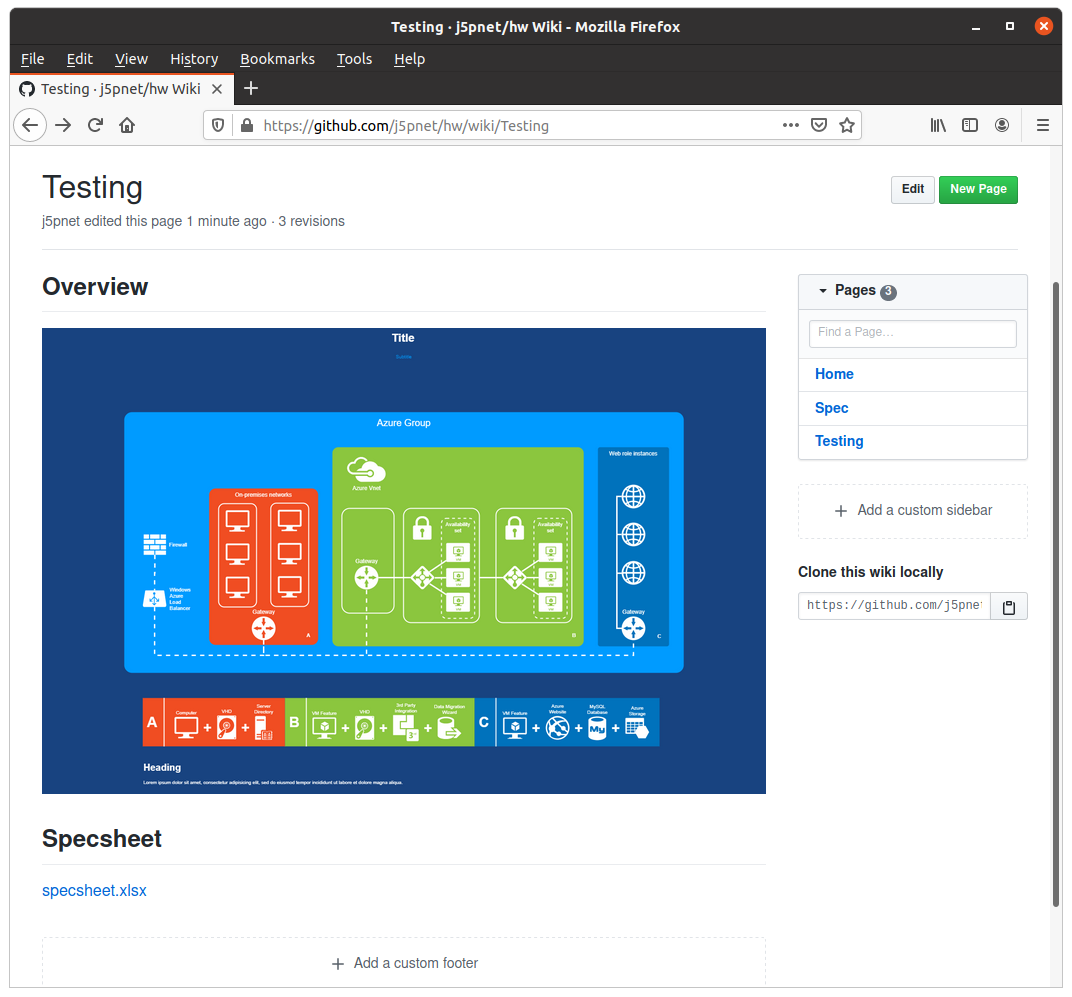The width and height of the screenshot is (1072, 997).
Task: View site security padlock details
Action: click(247, 125)
